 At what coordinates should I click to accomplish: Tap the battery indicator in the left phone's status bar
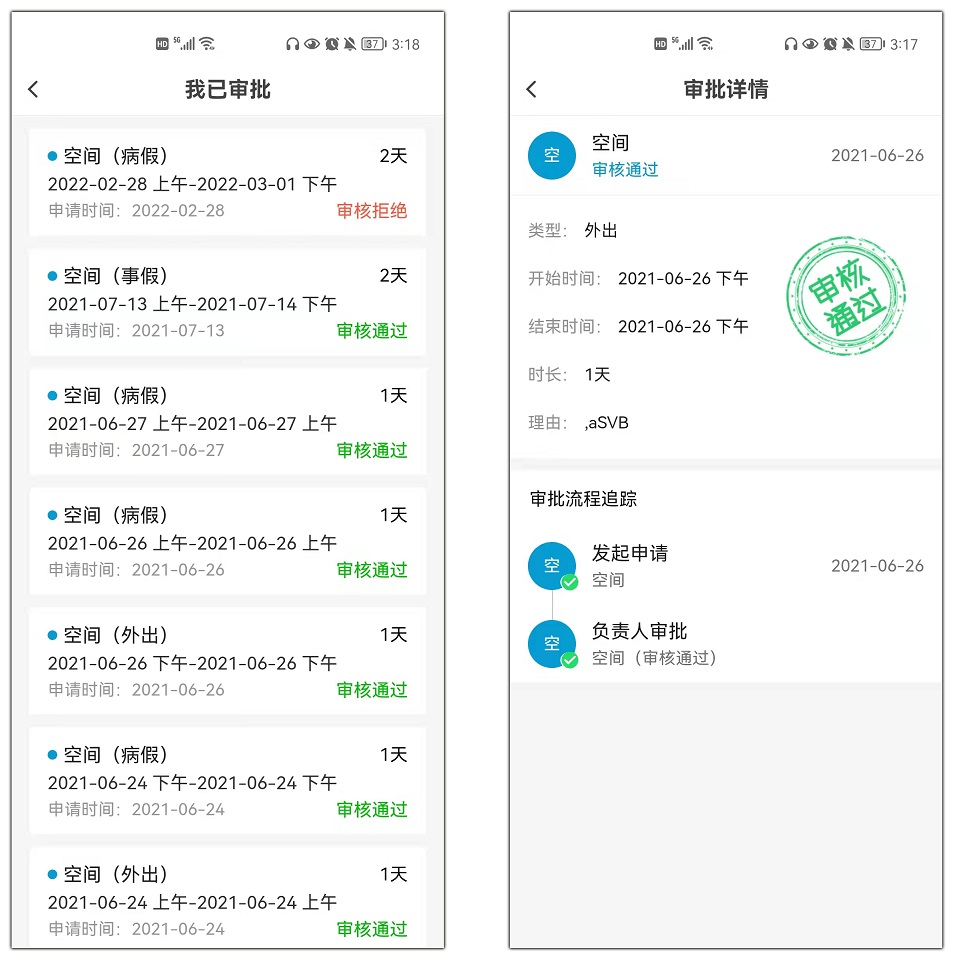click(373, 44)
